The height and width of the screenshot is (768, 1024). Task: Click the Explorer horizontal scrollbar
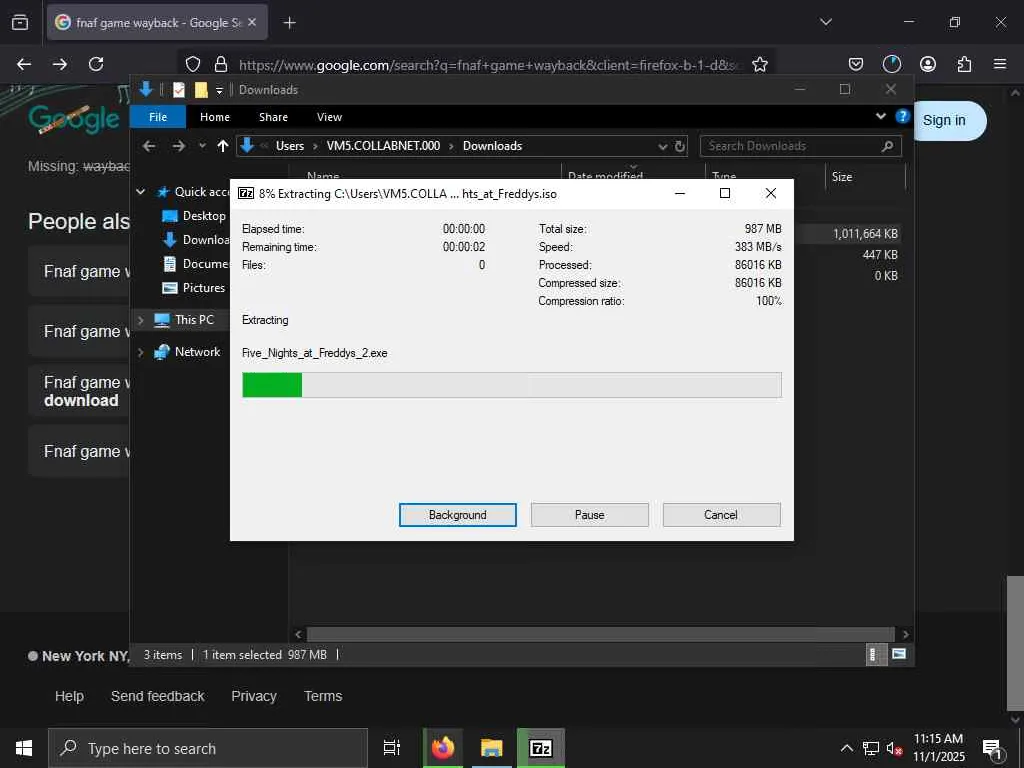click(x=600, y=634)
